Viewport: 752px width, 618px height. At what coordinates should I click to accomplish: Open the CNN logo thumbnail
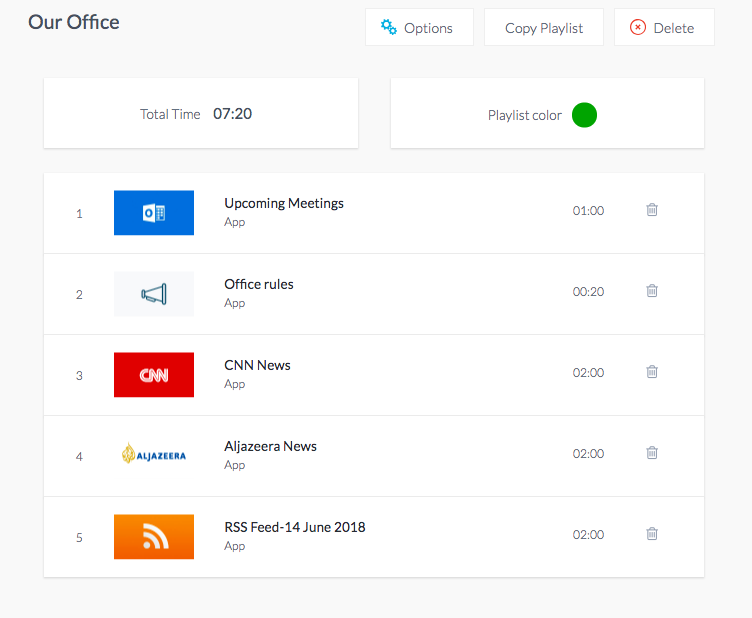154,375
